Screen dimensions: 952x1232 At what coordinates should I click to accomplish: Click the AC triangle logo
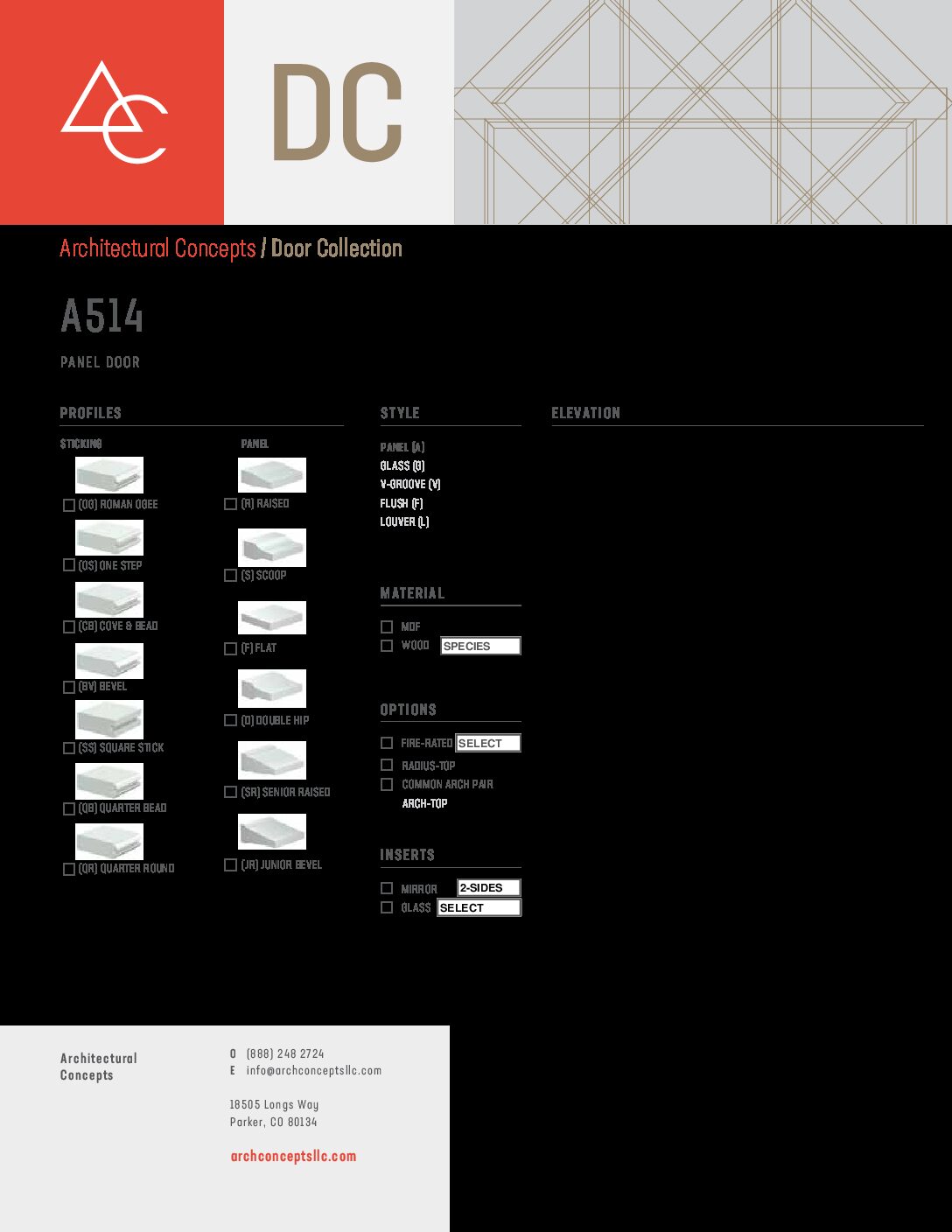[114, 112]
